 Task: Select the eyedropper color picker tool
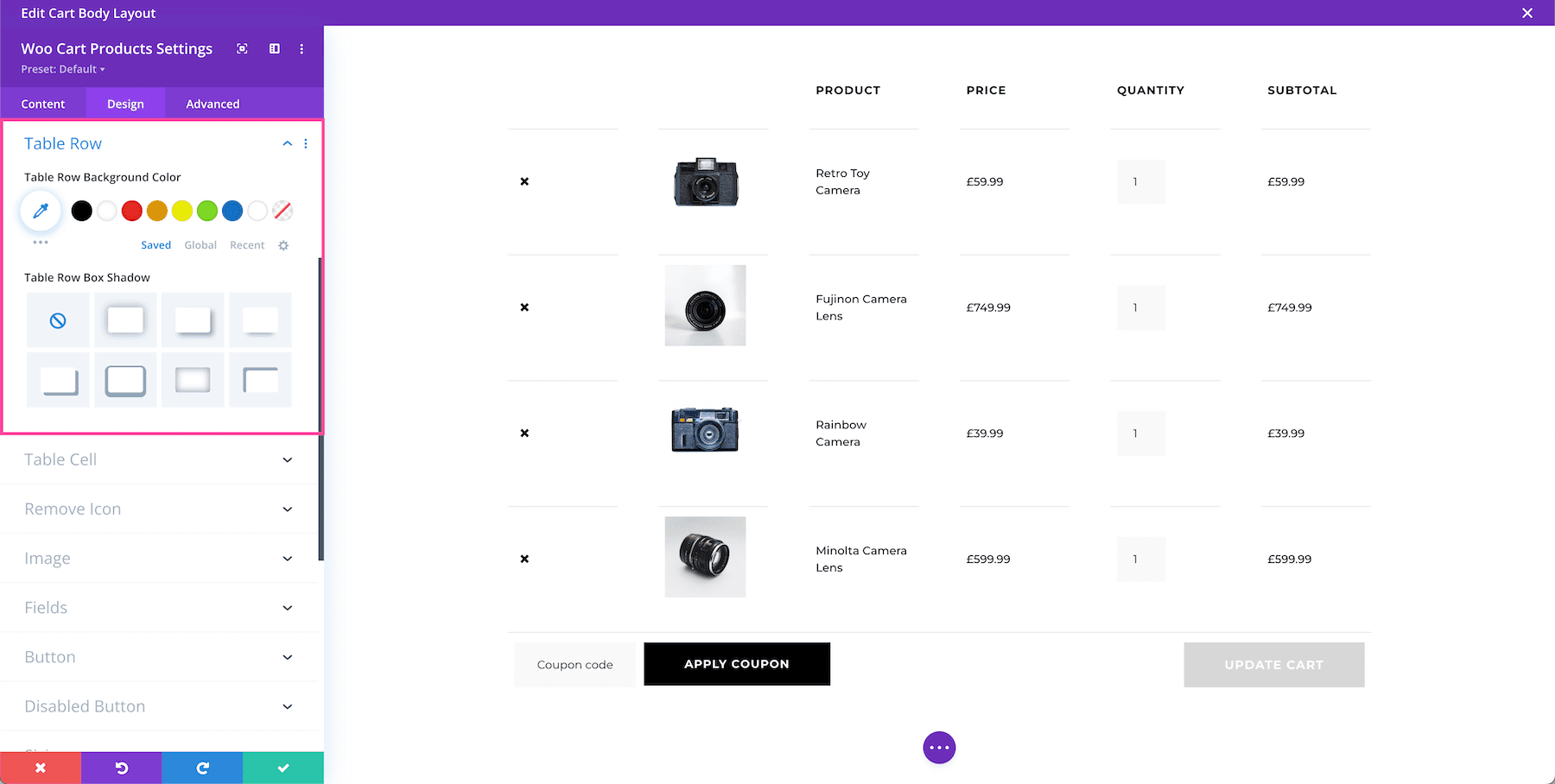(x=41, y=210)
